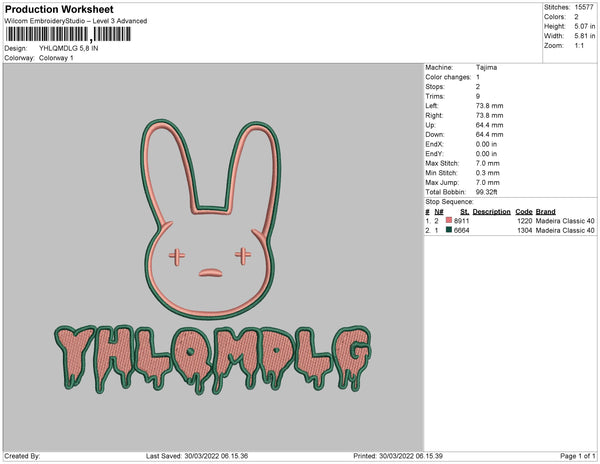The width and height of the screenshot is (600, 464).
Task: Click the Stop Sequence heading
Action: tap(449, 202)
